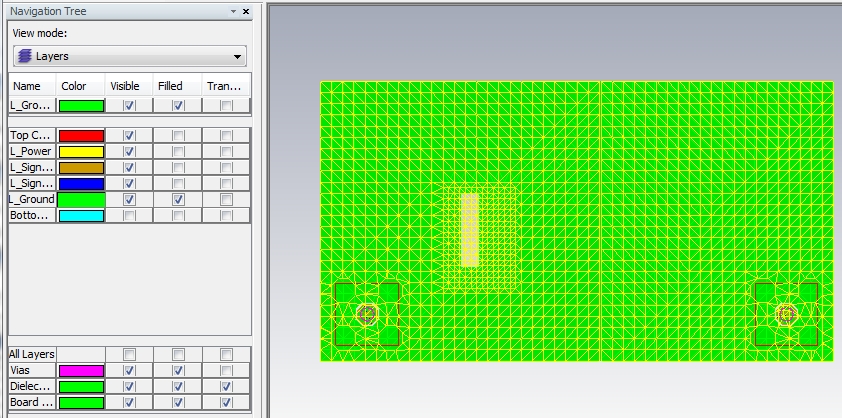This screenshot has width=842, height=418.
Task: Click the via in left square pad
Action: click(367, 314)
